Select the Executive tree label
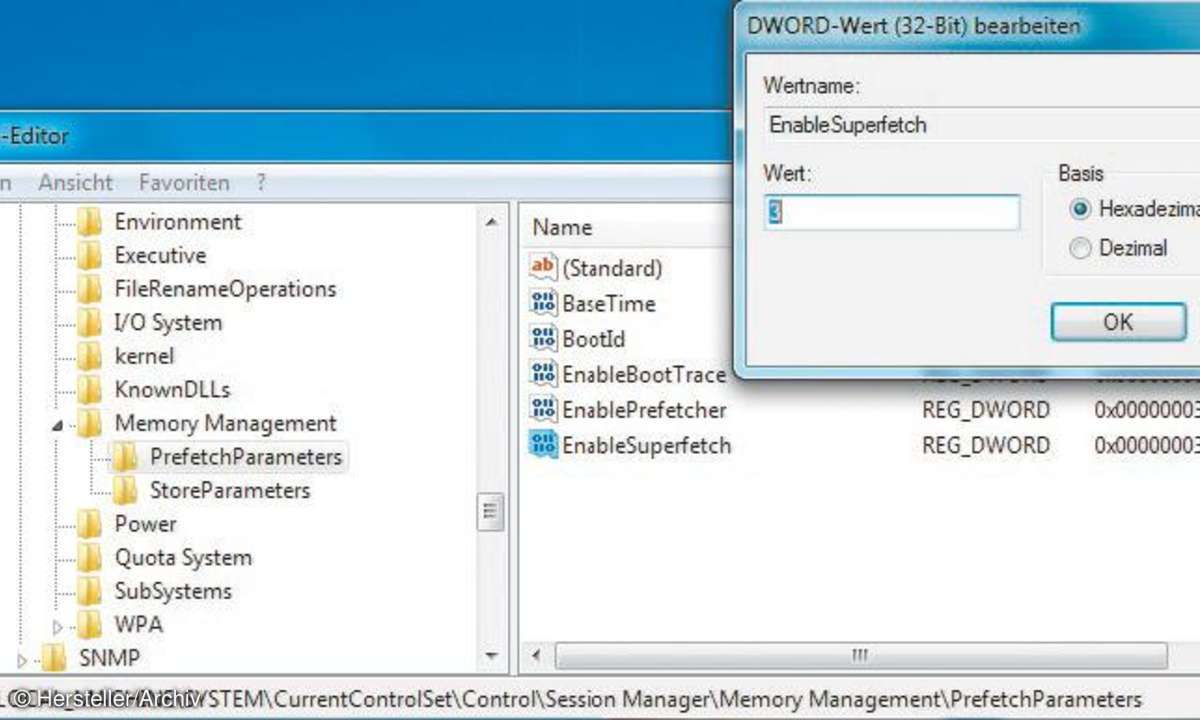 160,256
